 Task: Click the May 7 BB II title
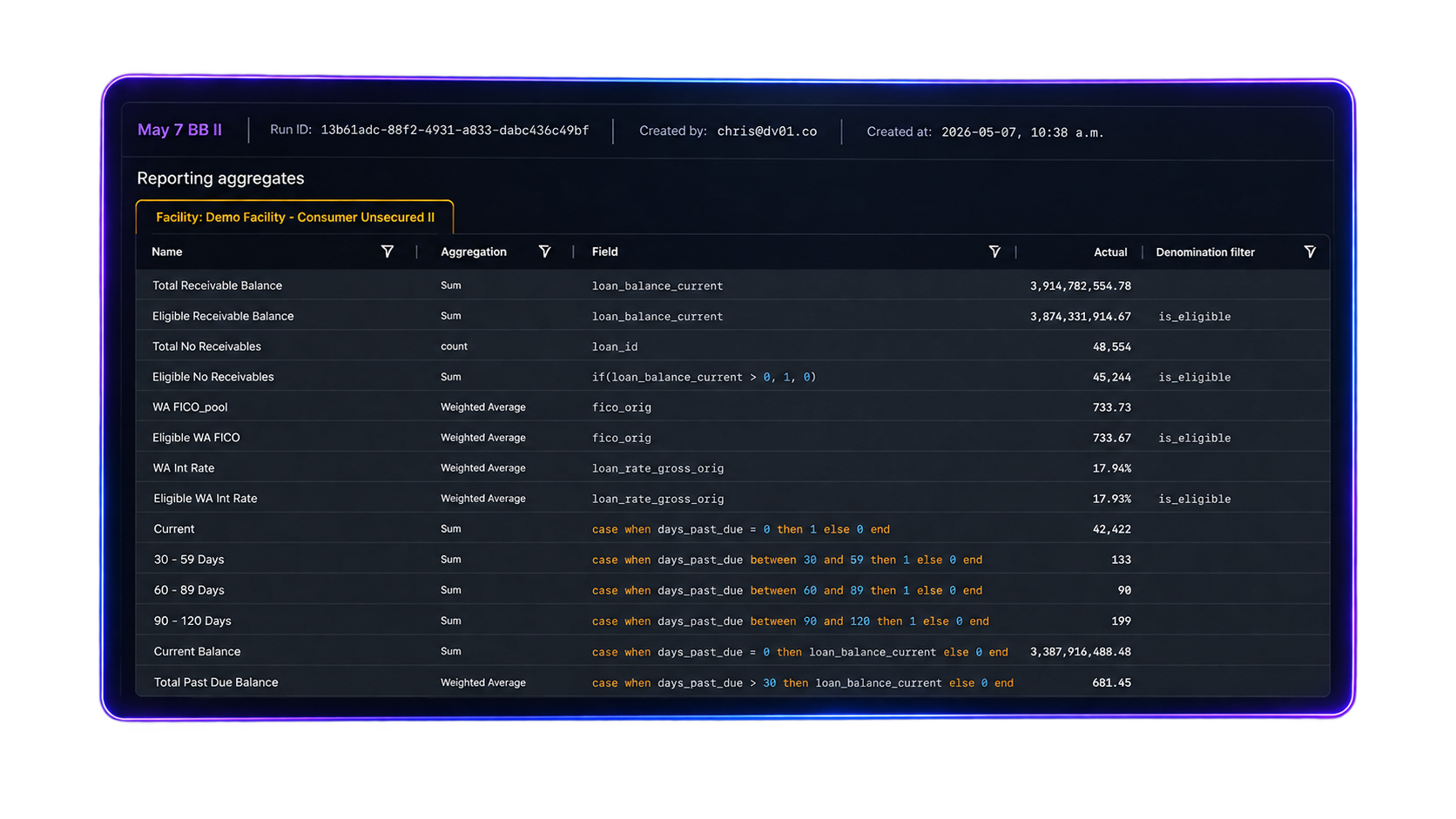coord(179,130)
